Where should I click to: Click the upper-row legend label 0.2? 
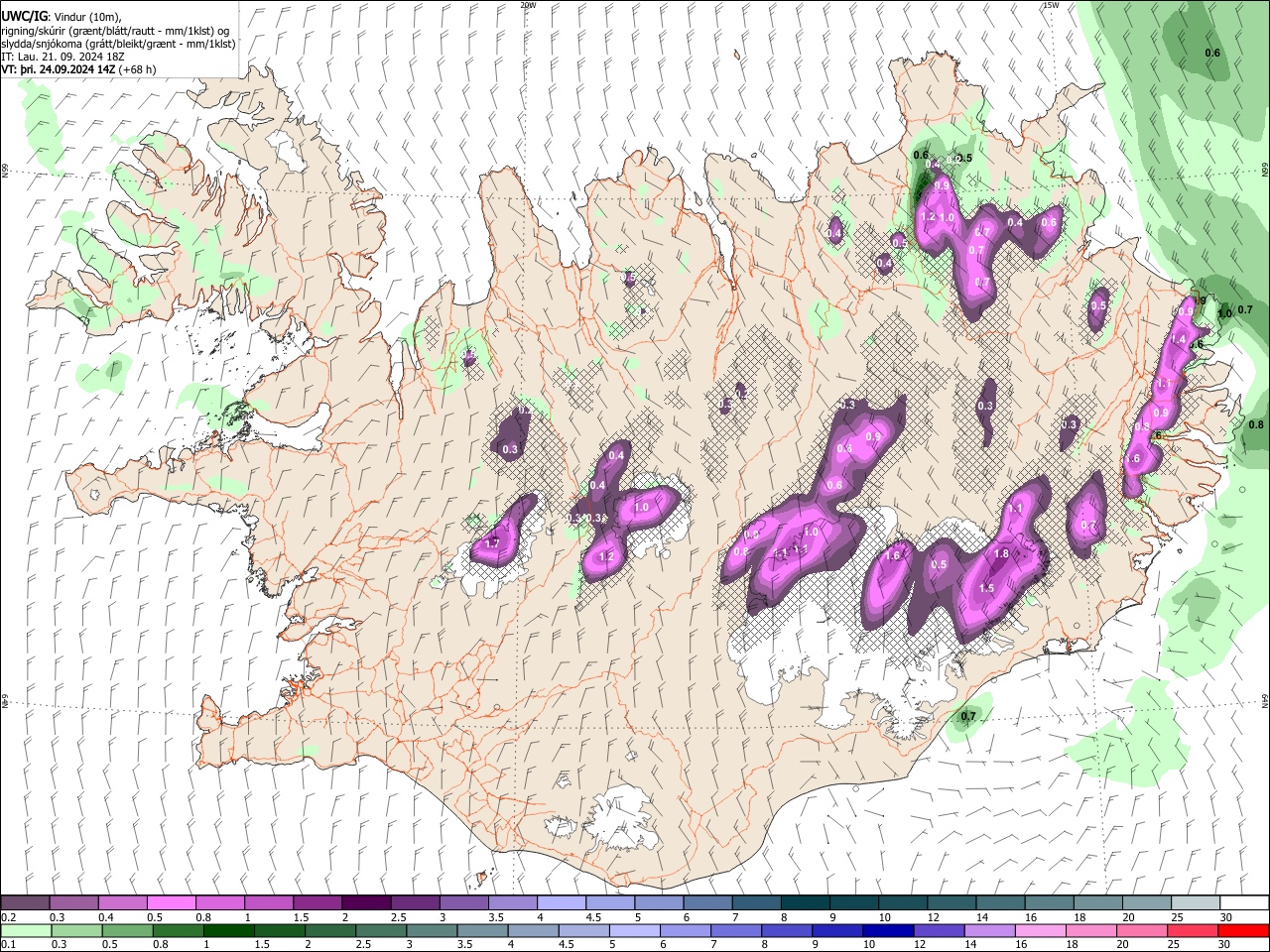[x=8, y=917]
